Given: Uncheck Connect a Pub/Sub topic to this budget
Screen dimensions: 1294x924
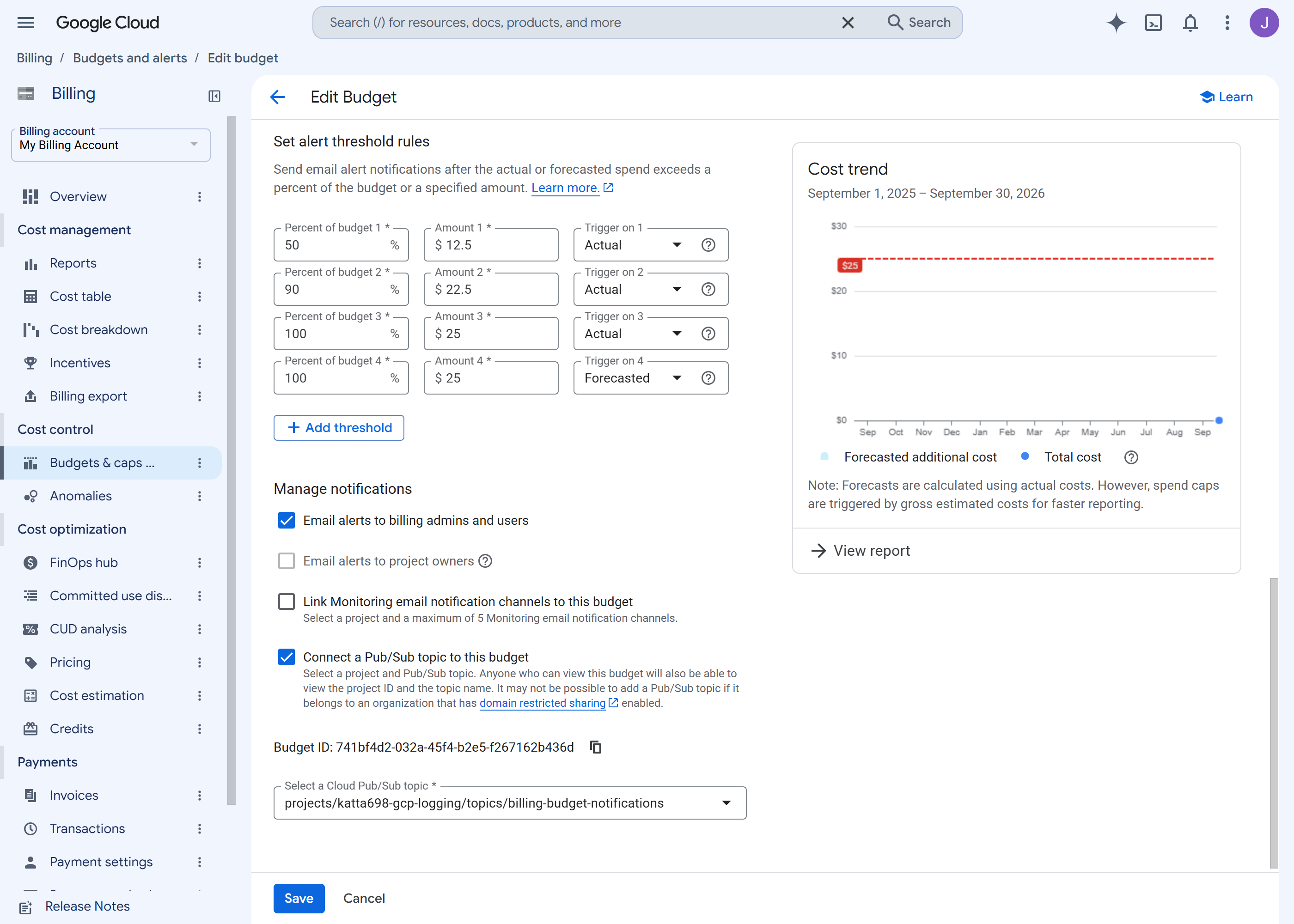Looking at the screenshot, I should pos(286,658).
